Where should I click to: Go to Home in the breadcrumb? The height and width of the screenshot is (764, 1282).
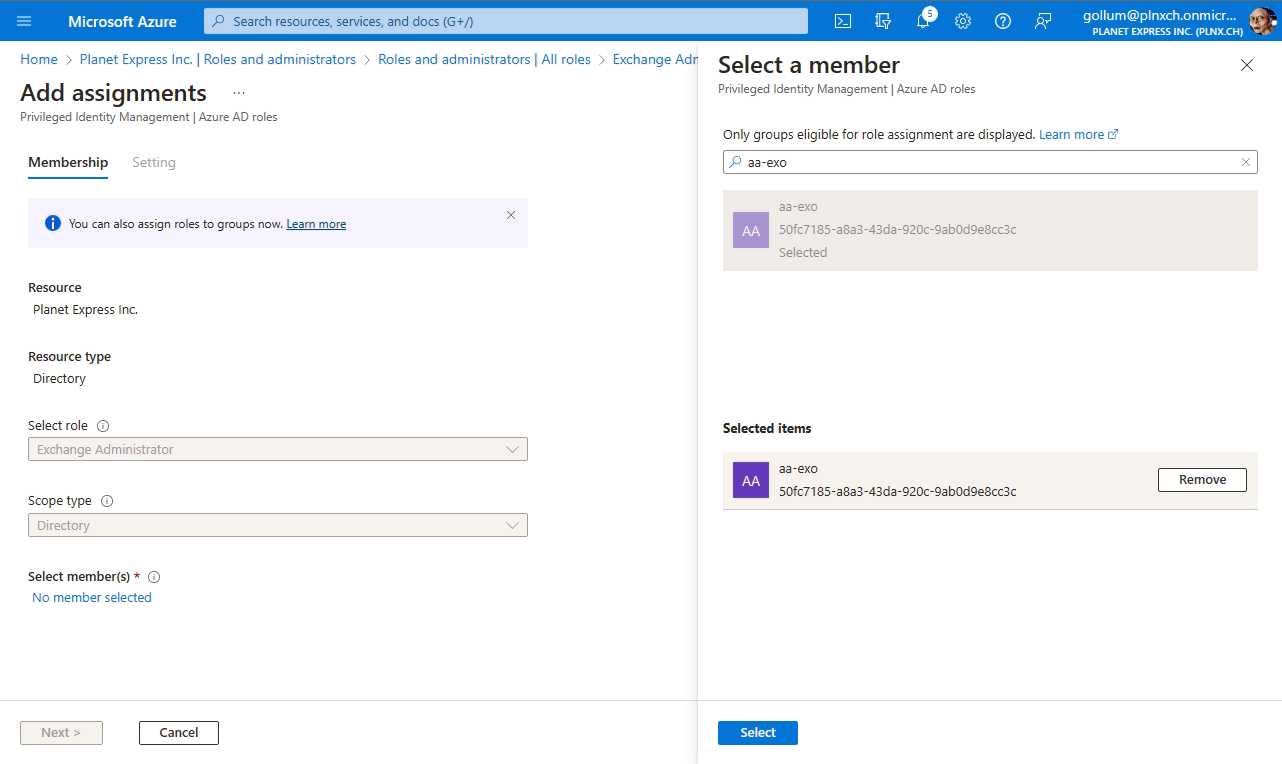click(x=39, y=60)
